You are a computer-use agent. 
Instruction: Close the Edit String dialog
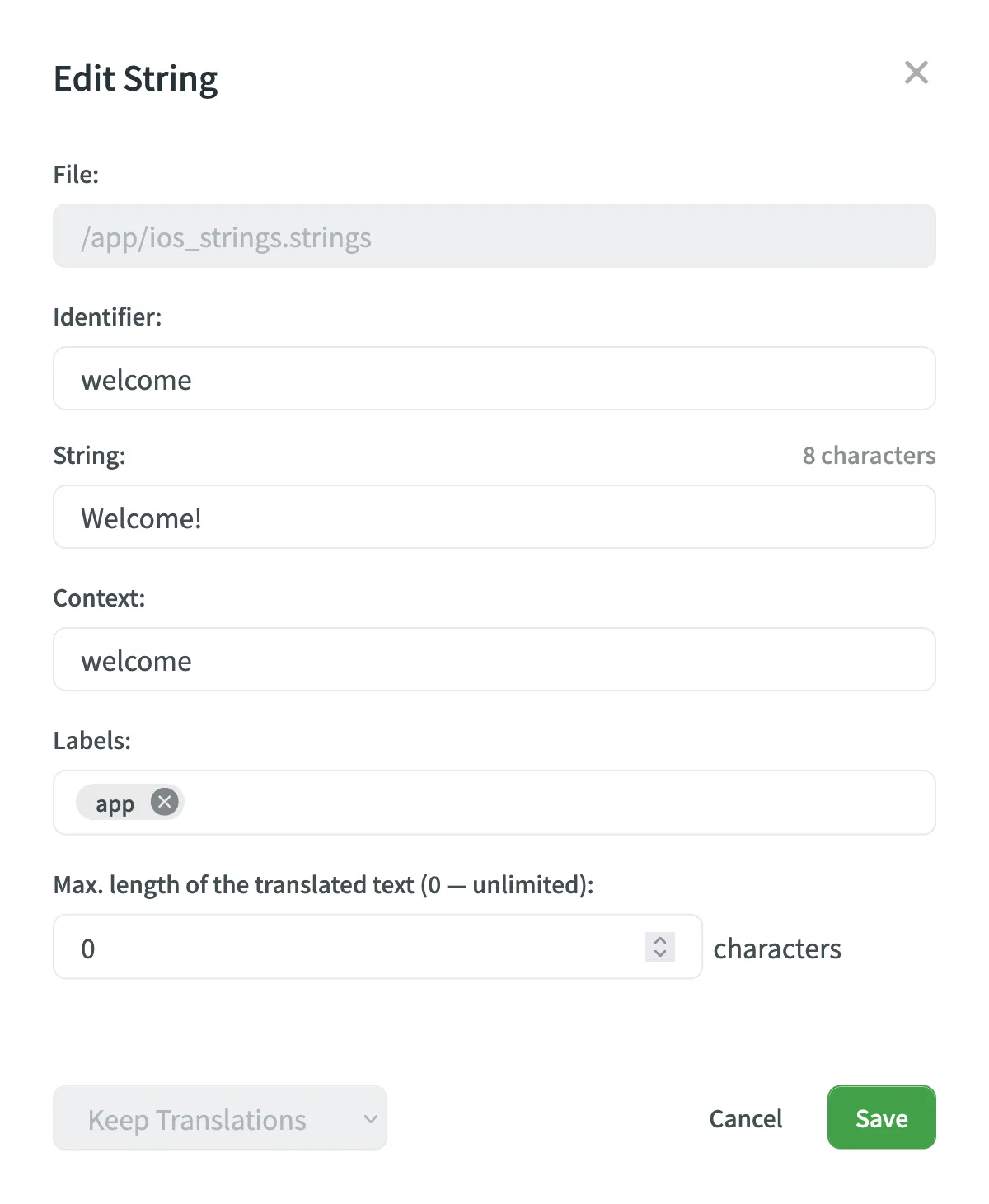(x=916, y=73)
